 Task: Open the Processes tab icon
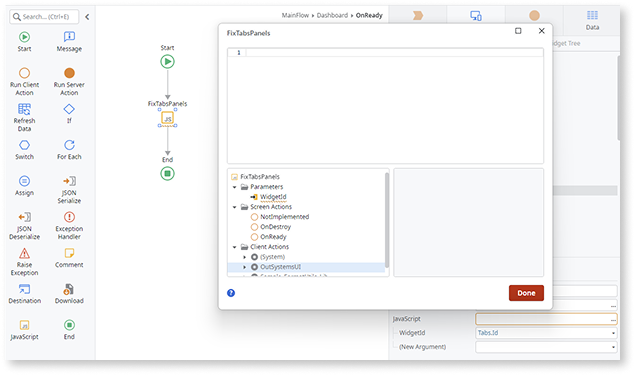pyautogui.click(x=418, y=15)
